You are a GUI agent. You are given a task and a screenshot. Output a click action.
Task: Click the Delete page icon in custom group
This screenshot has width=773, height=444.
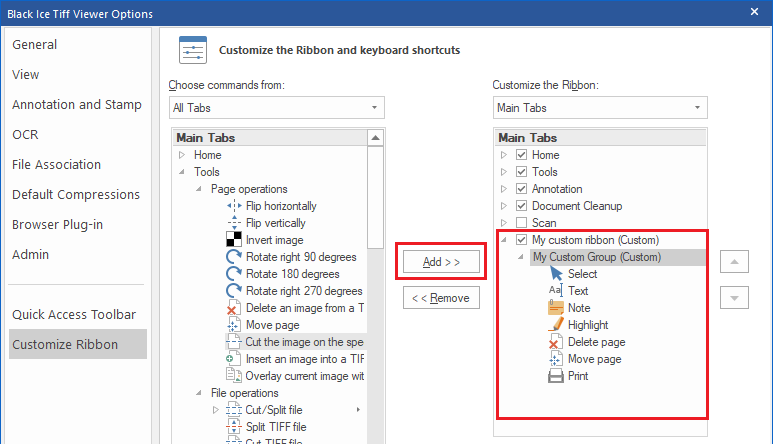click(x=556, y=342)
